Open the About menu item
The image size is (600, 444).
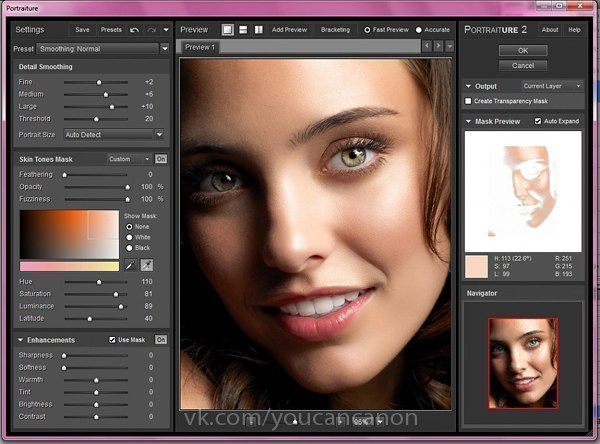click(x=550, y=30)
